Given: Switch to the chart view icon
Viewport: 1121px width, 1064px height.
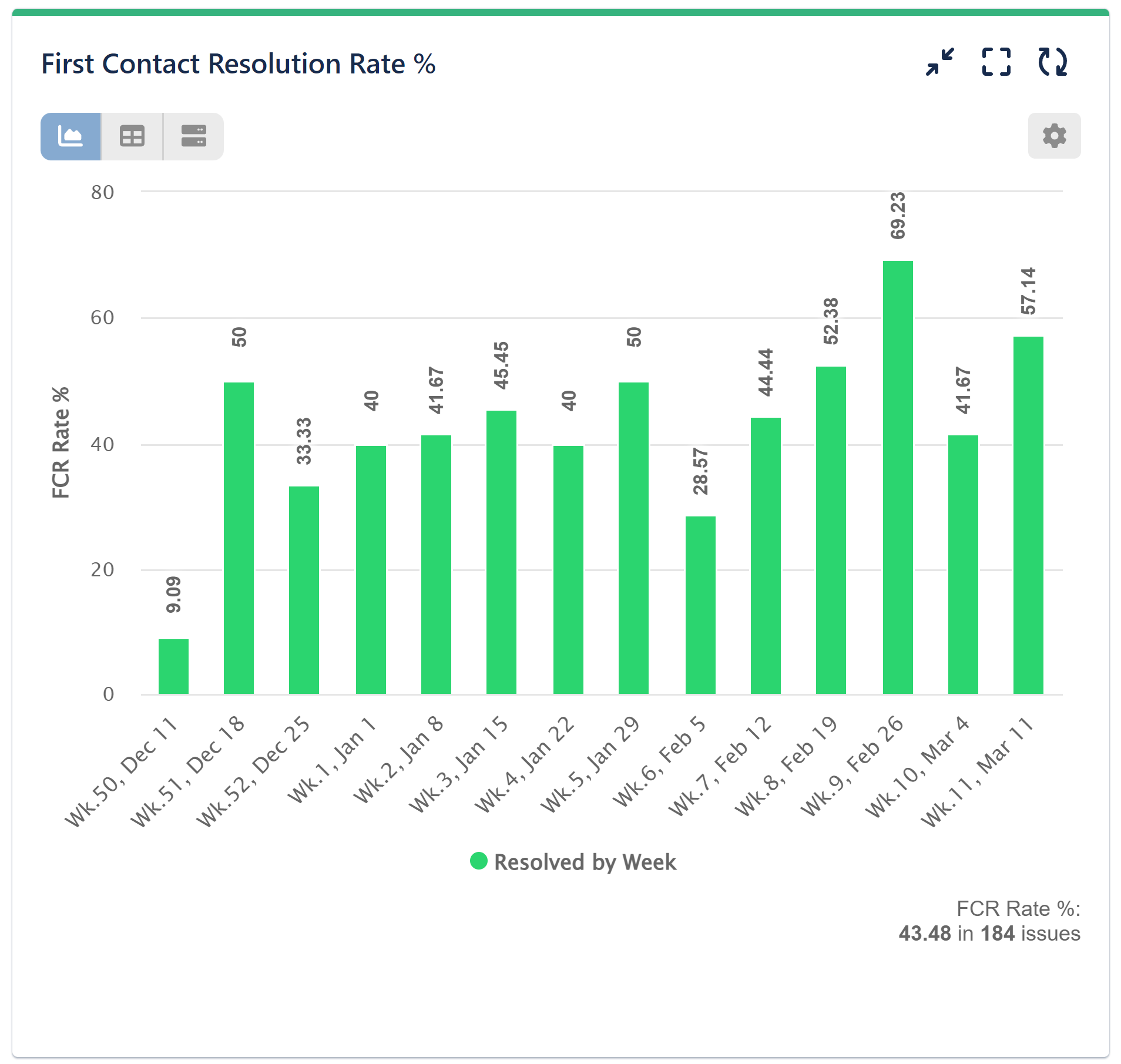Looking at the screenshot, I should point(71,136).
